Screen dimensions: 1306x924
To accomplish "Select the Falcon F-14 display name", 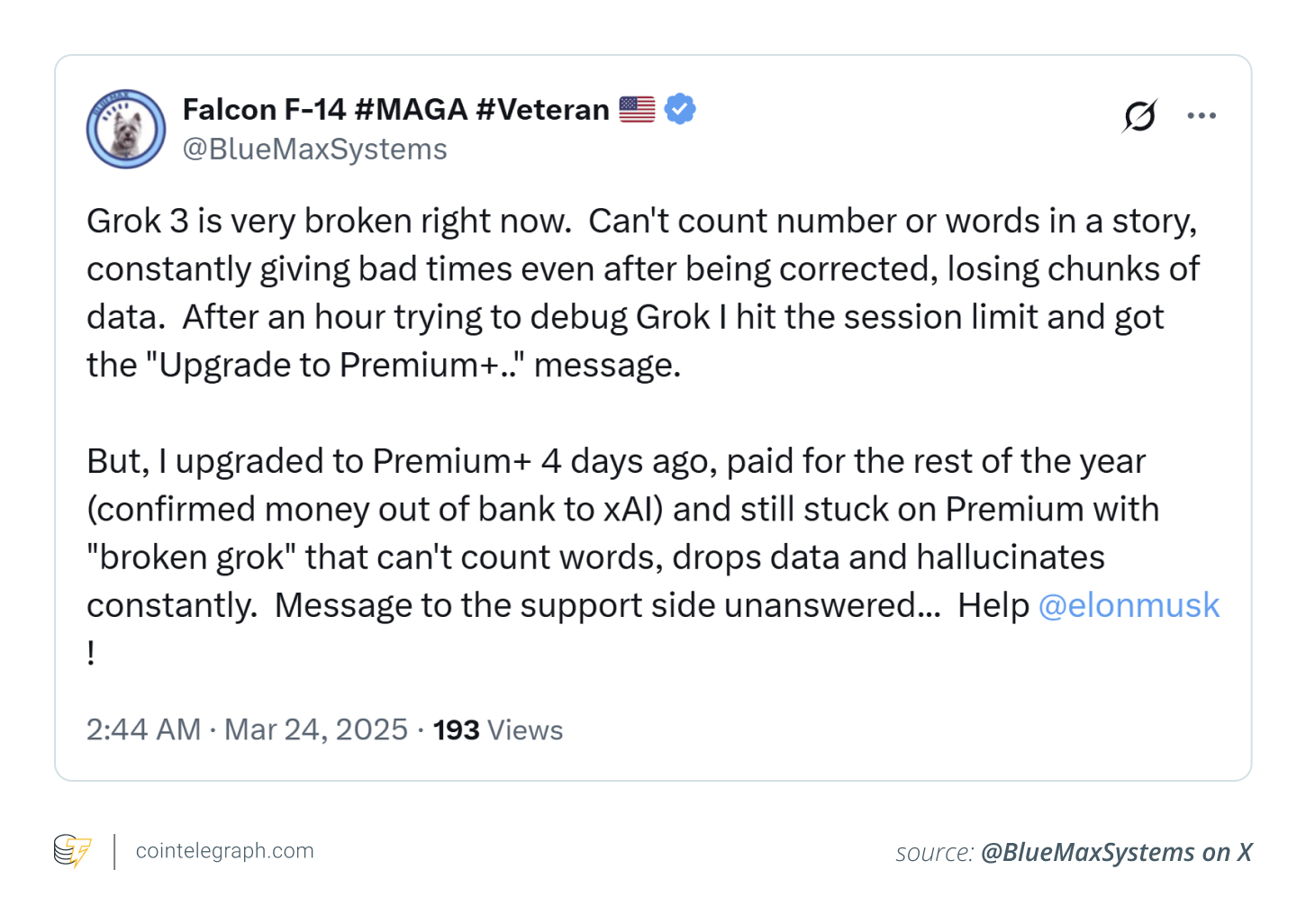I will (261, 108).
